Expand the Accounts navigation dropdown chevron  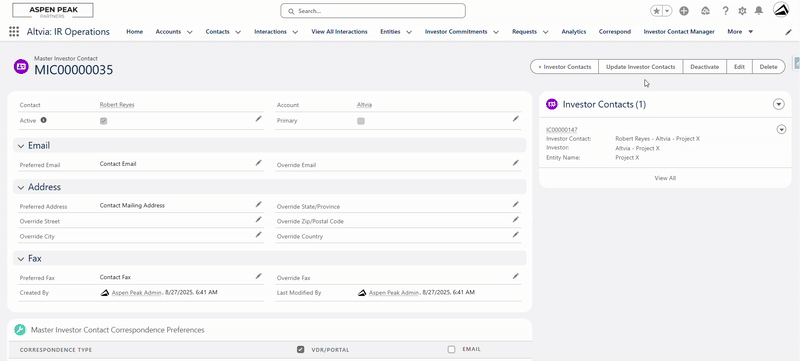click(x=190, y=32)
